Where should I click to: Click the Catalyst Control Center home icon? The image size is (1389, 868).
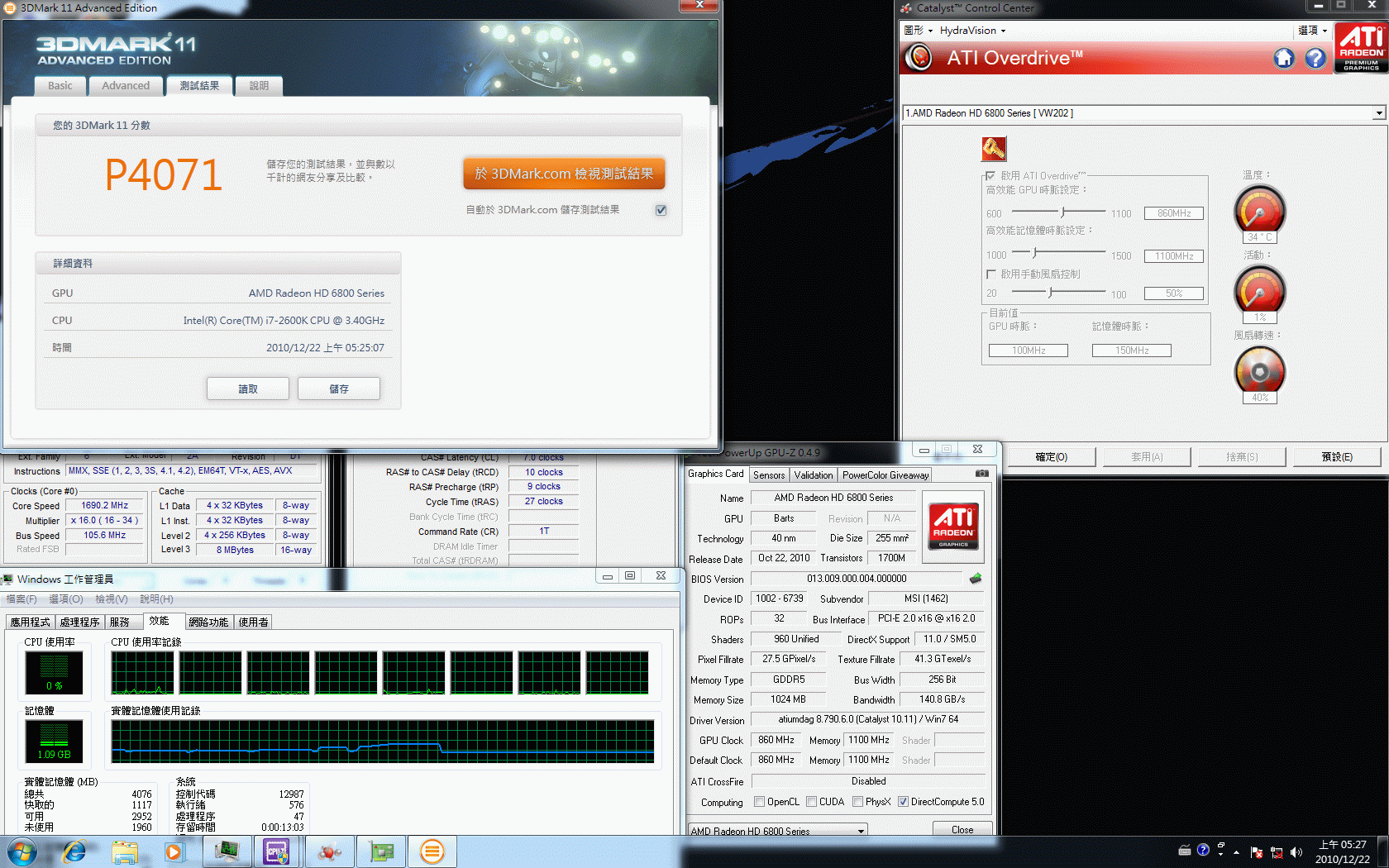(1284, 58)
